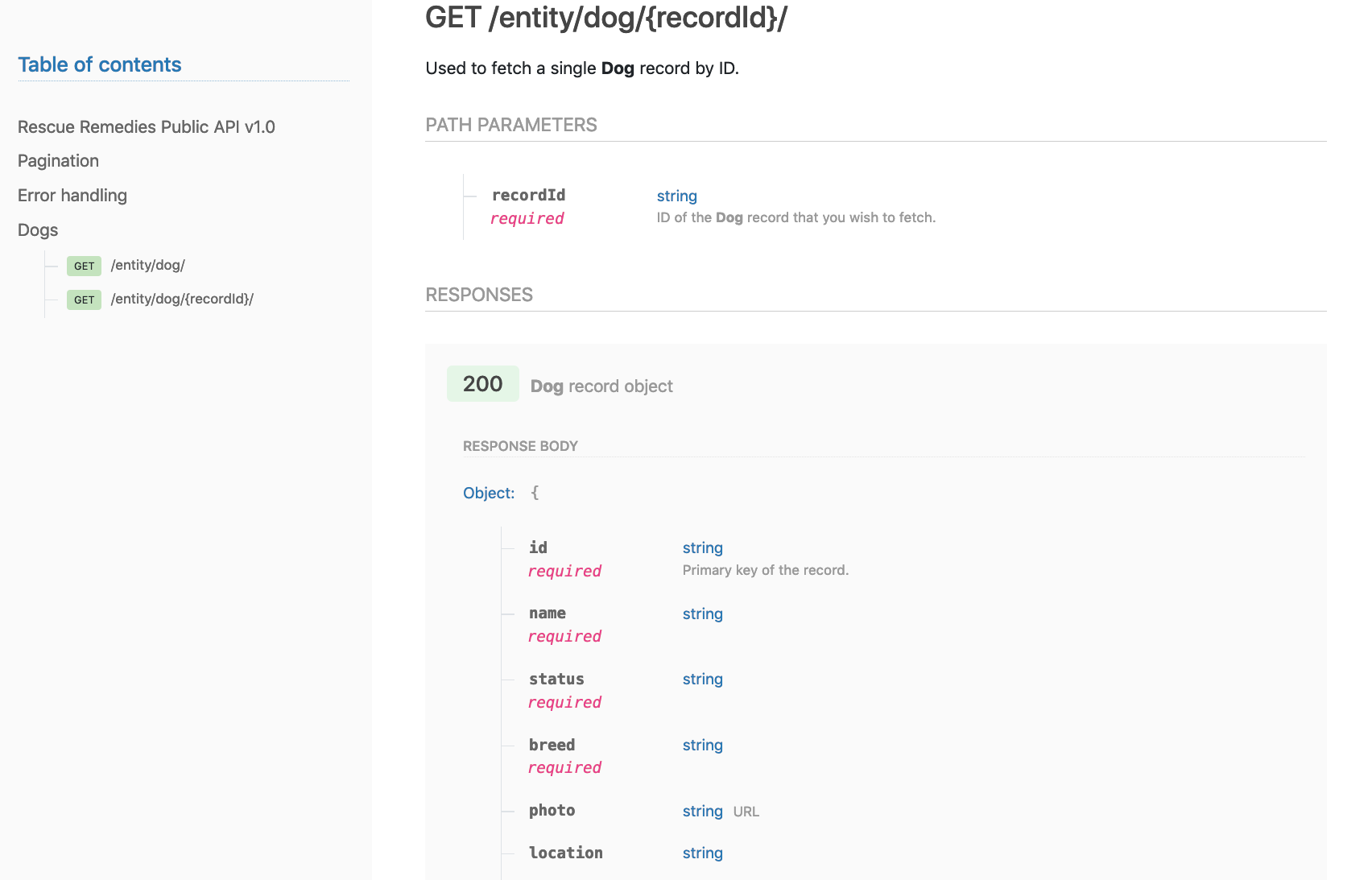Image resolution: width=1372 pixels, height=880 pixels.
Task: Navigate to Error handling section
Action: [72, 196]
